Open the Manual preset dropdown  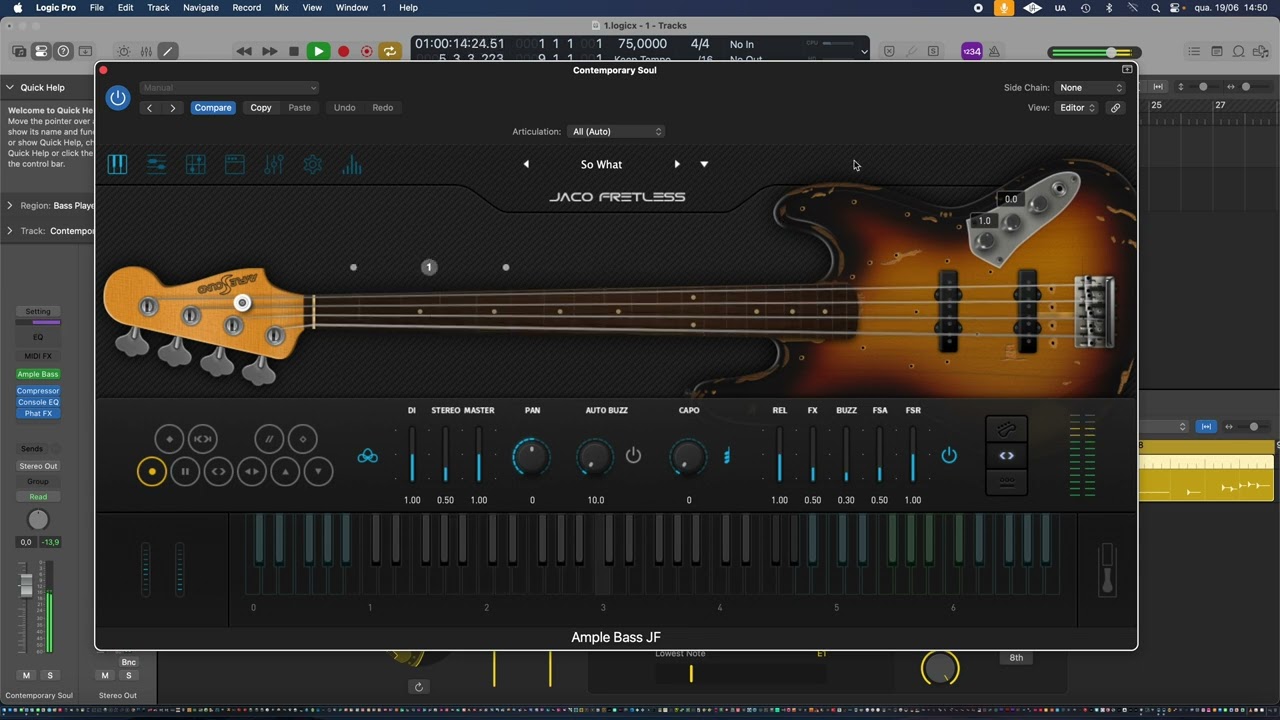click(x=229, y=88)
